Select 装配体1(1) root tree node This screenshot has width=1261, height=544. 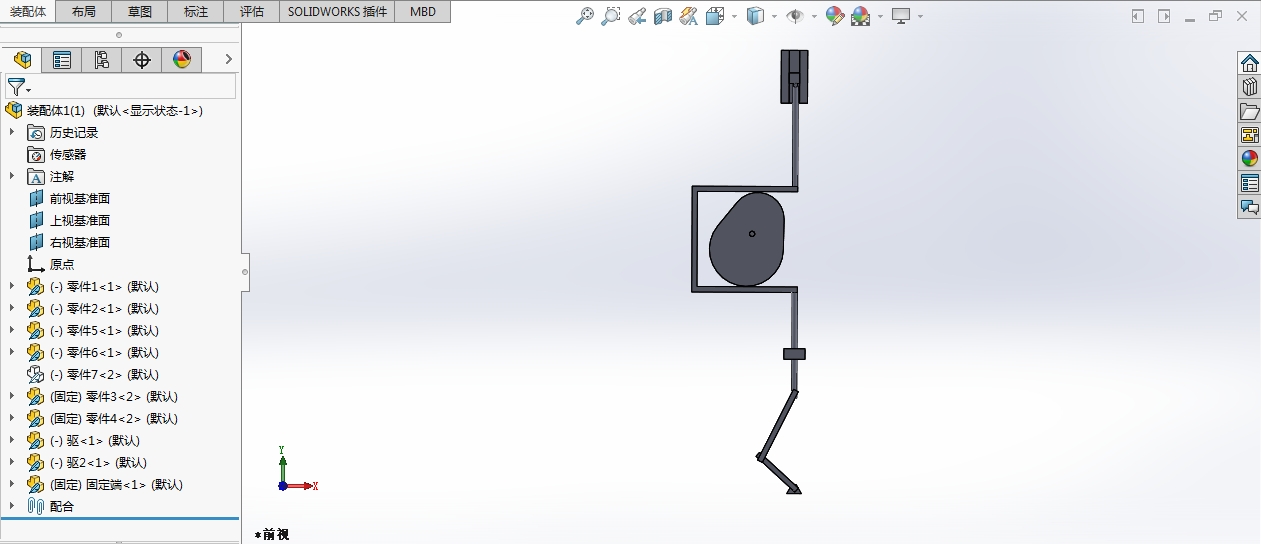[104, 110]
